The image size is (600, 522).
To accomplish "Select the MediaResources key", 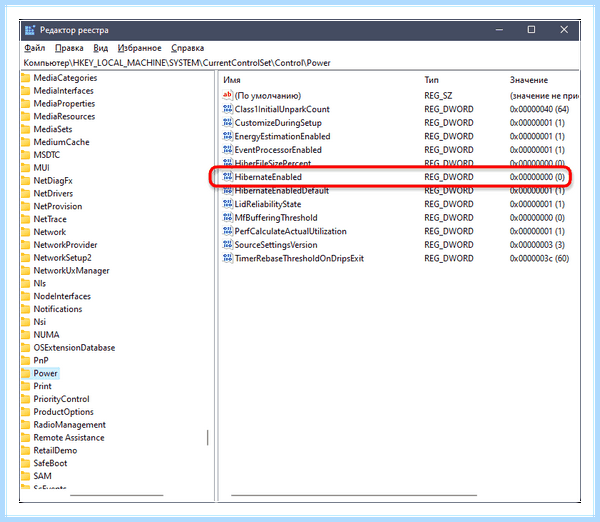I will coord(64,116).
